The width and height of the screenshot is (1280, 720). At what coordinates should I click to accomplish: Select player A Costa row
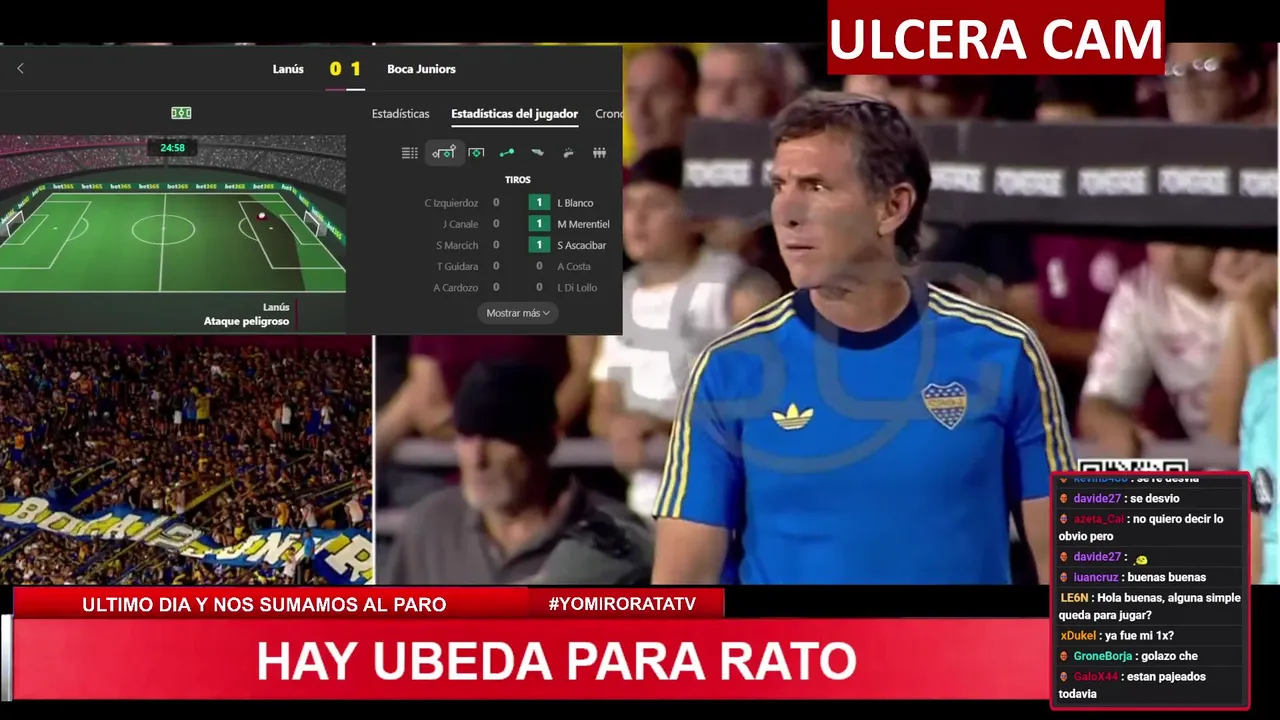pos(563,266)
